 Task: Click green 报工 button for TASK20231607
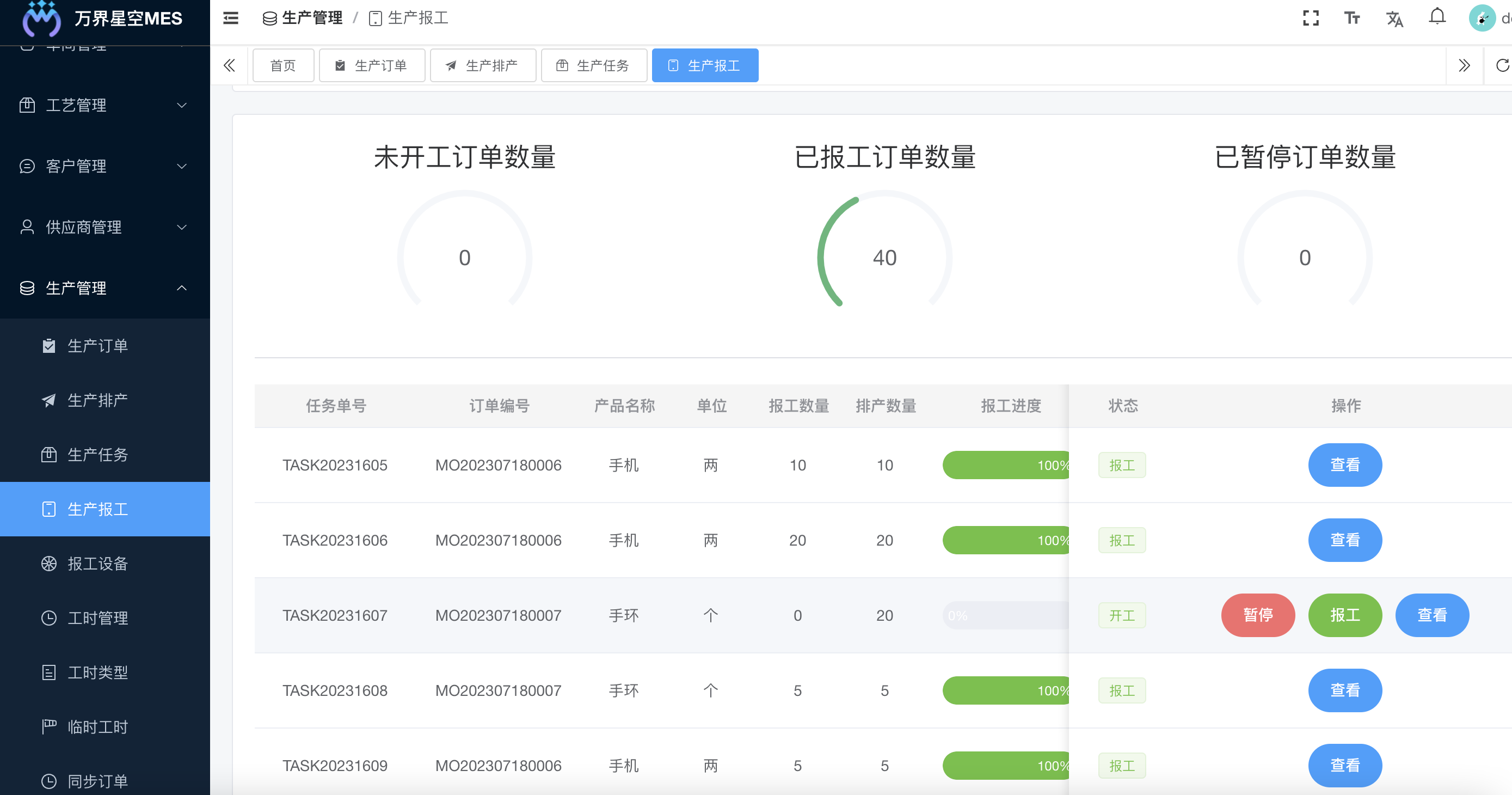pos(1344,615)
